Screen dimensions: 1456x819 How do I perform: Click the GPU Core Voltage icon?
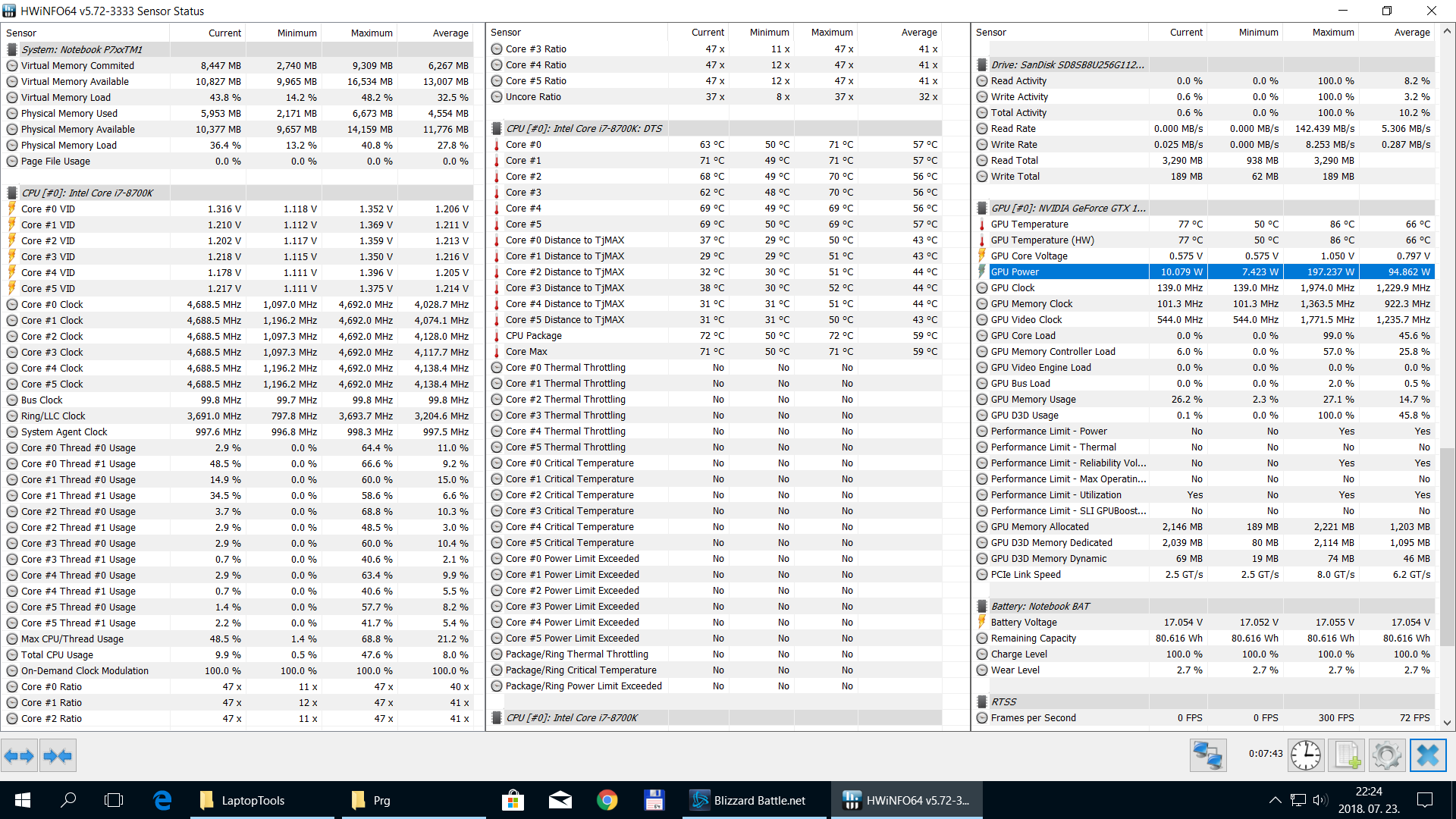(x=982, y=256)
